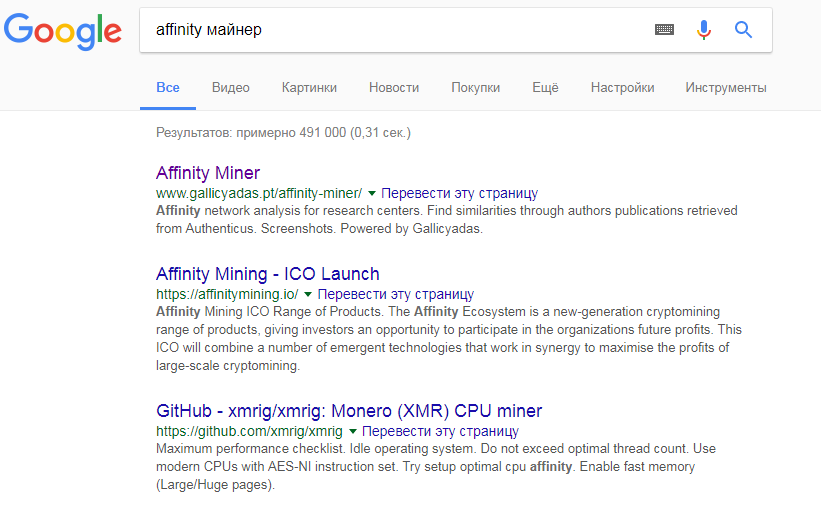
Task: Click the 'https://affinitymining.io/' URL text
Action: (227, 295)
